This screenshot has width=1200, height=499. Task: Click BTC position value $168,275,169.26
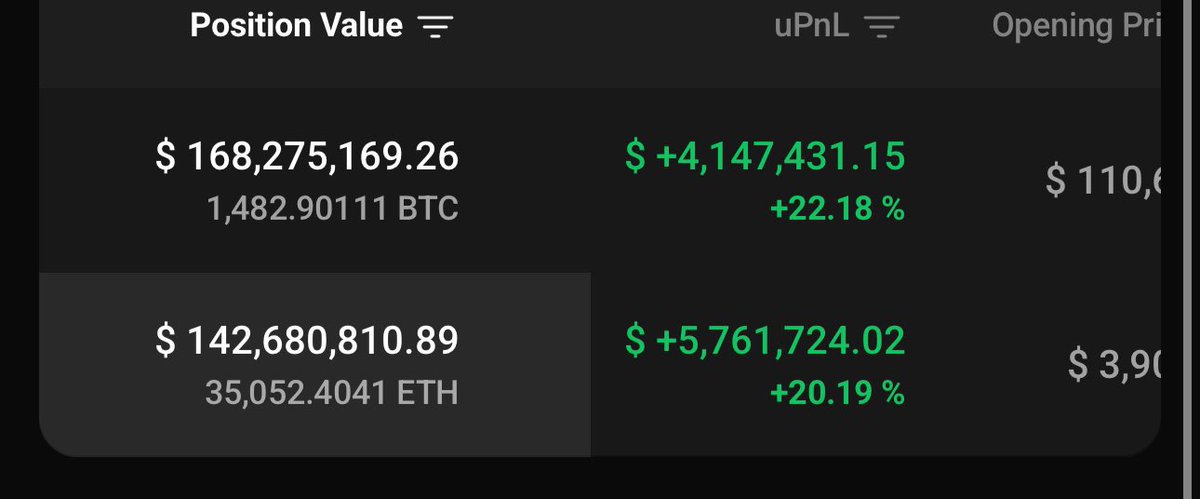[307, 156]
